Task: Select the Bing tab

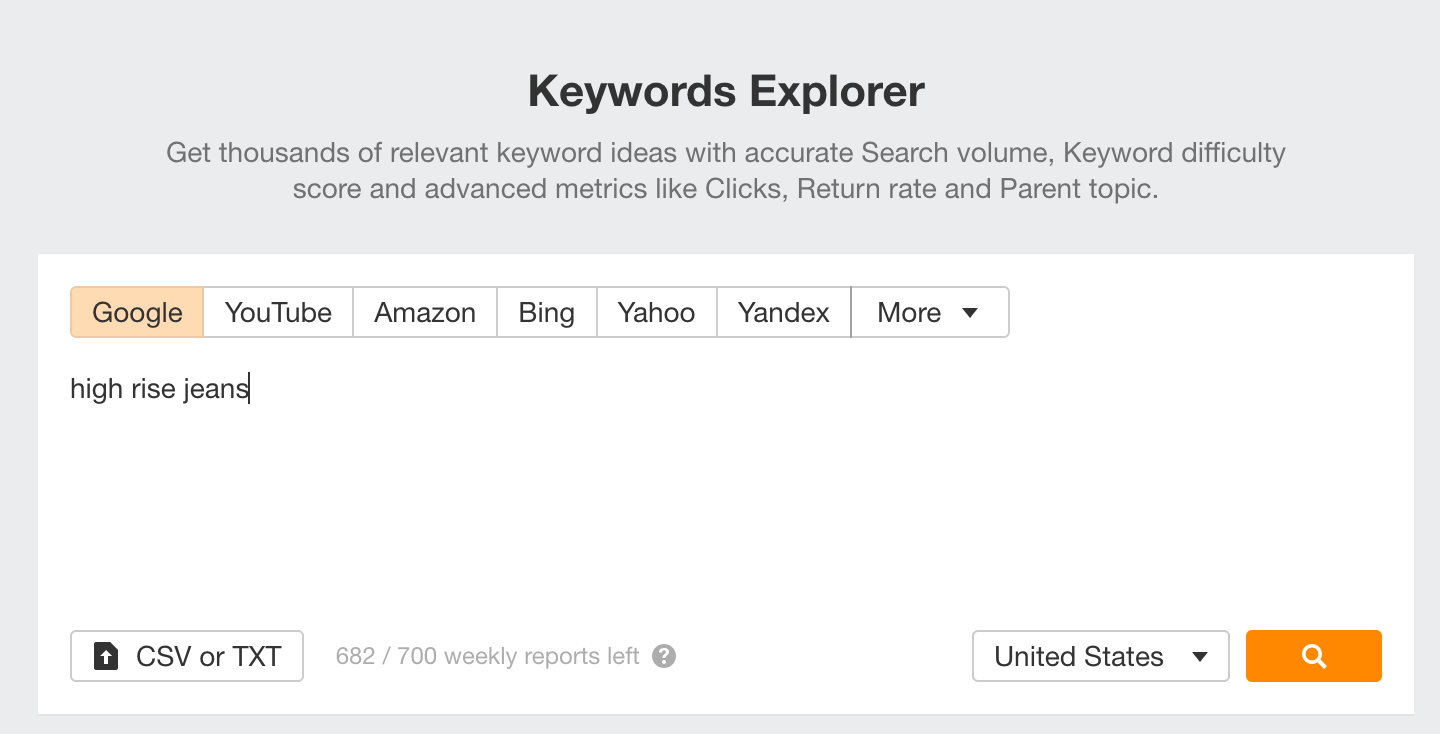Action: coord(546,313)
